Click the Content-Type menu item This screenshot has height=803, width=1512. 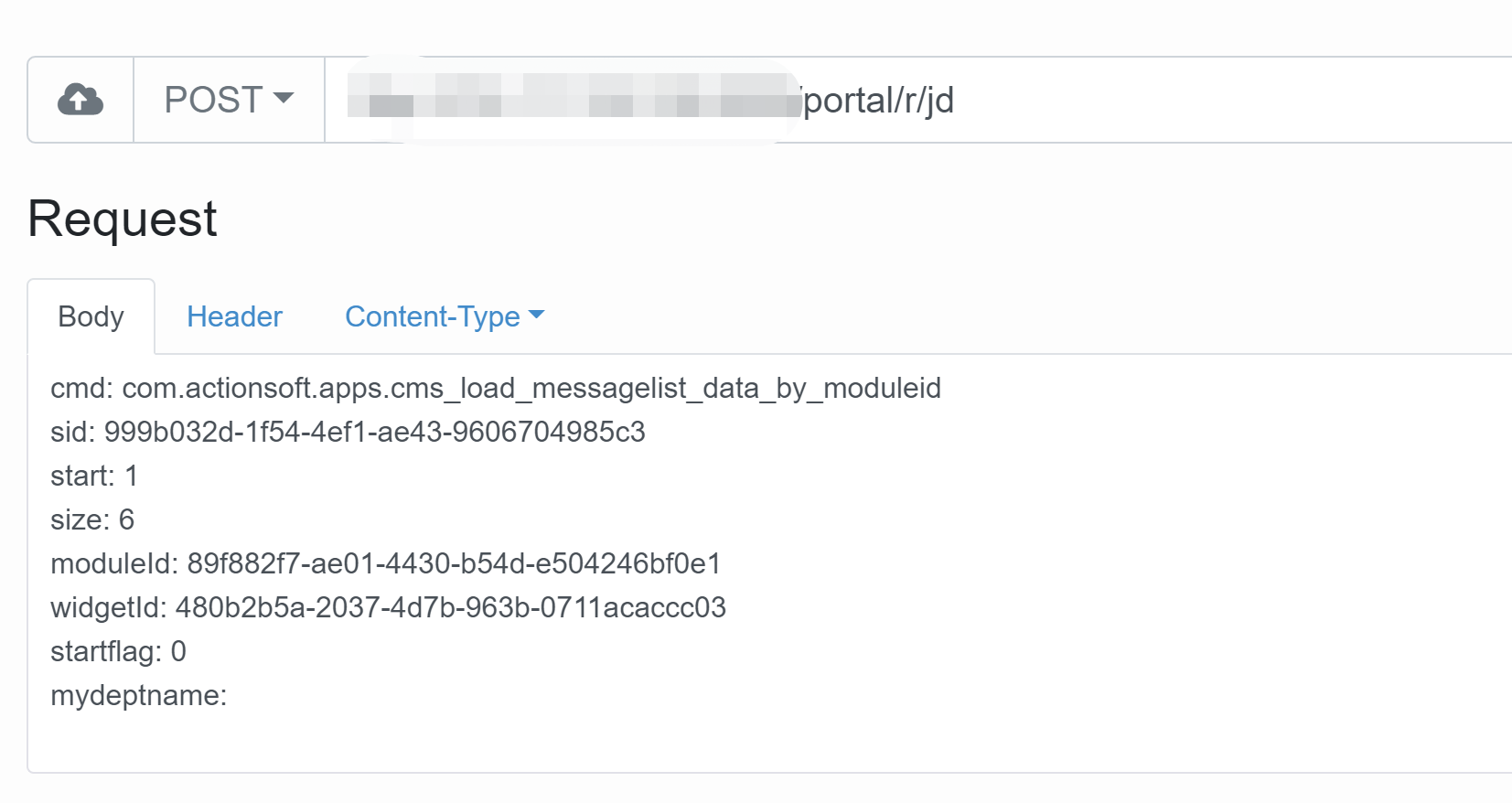[x=430, y=316]
